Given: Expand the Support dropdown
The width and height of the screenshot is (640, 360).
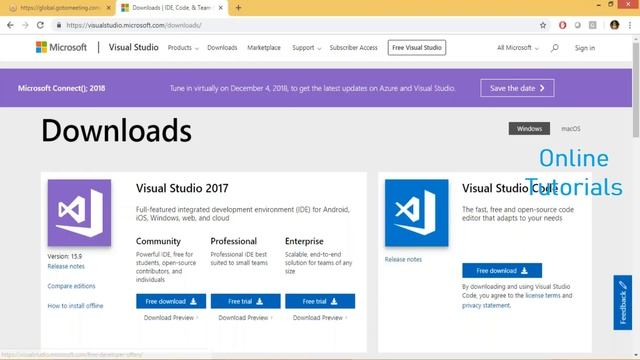Looking at the screenshot, I should pyautogui.click(x=307, y=48).
